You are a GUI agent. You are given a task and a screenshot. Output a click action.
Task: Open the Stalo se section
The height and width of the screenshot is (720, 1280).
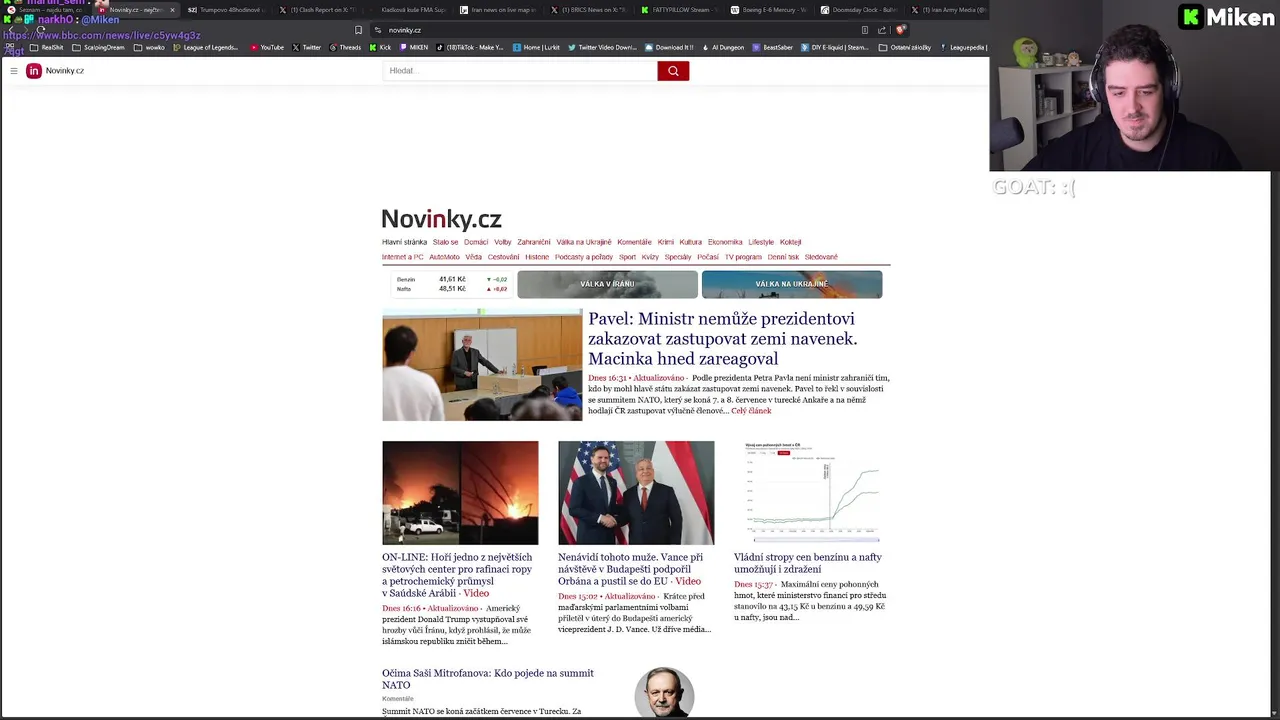point(445,242)
